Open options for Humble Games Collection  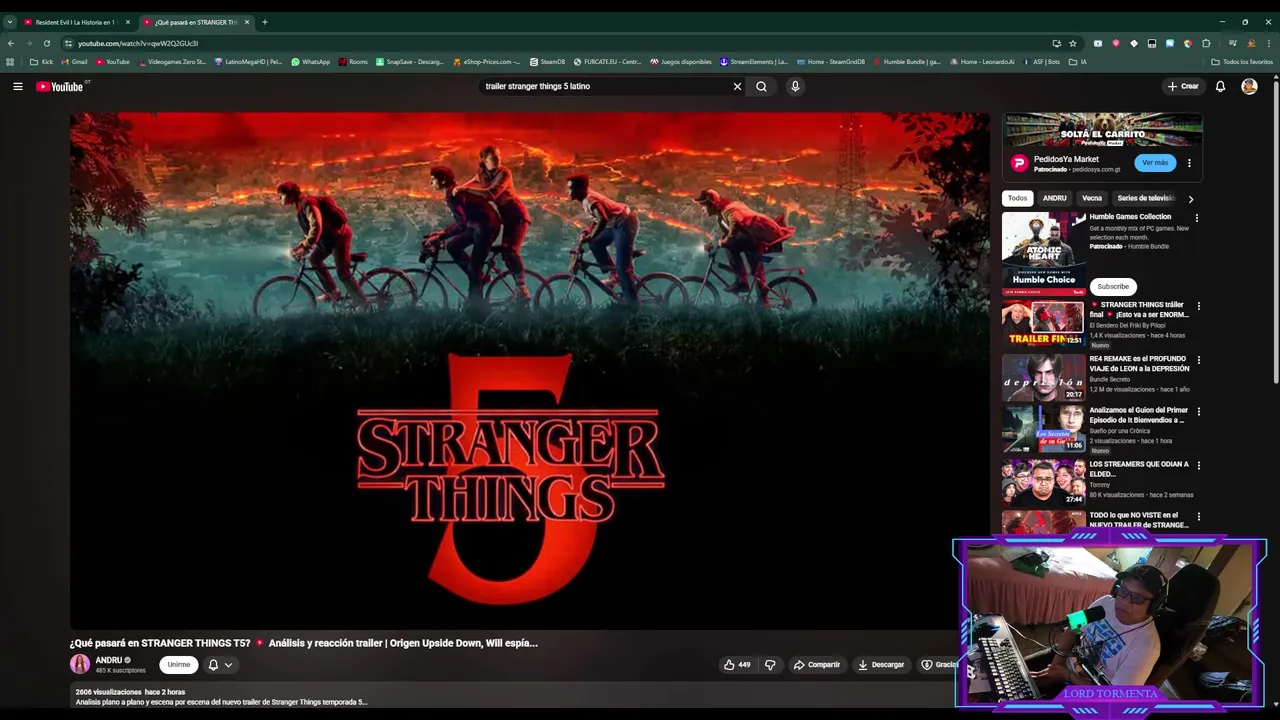tap(1196, 218)
